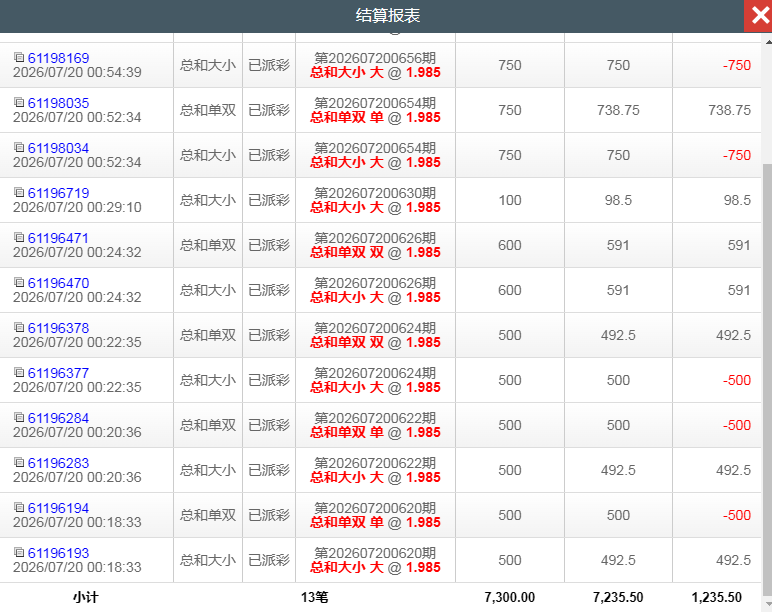Click the copy icon beside order 61196193

(19, 552)
